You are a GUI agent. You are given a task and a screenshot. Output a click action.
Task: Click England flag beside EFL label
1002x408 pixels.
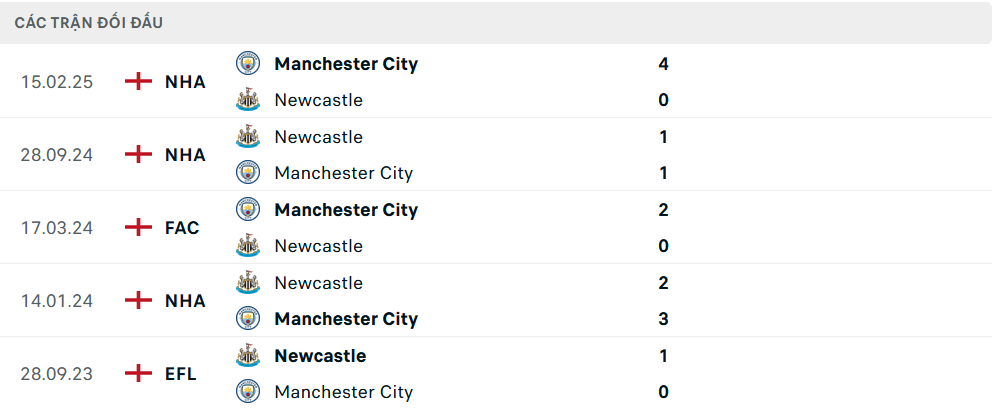pyautogui.click(x=138, y=374)
